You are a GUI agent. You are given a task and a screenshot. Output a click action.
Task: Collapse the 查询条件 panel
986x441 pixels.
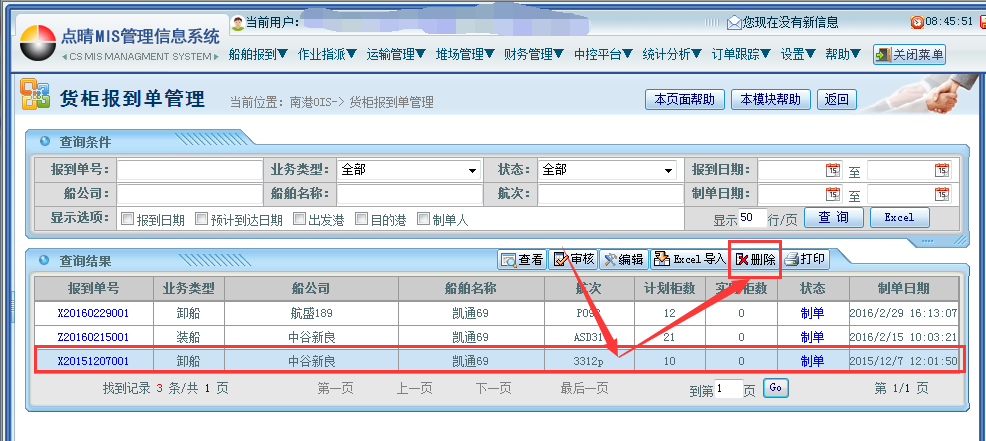pyautogui.click(x=43, y=142)
